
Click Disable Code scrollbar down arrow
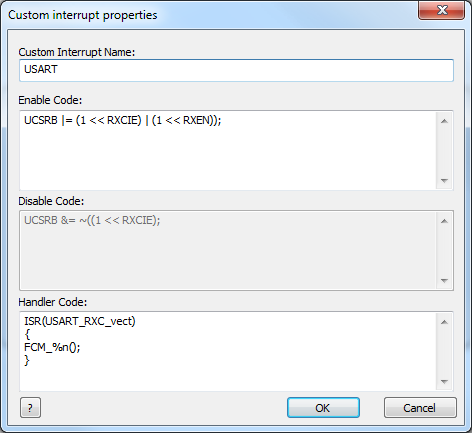point(444,281)
